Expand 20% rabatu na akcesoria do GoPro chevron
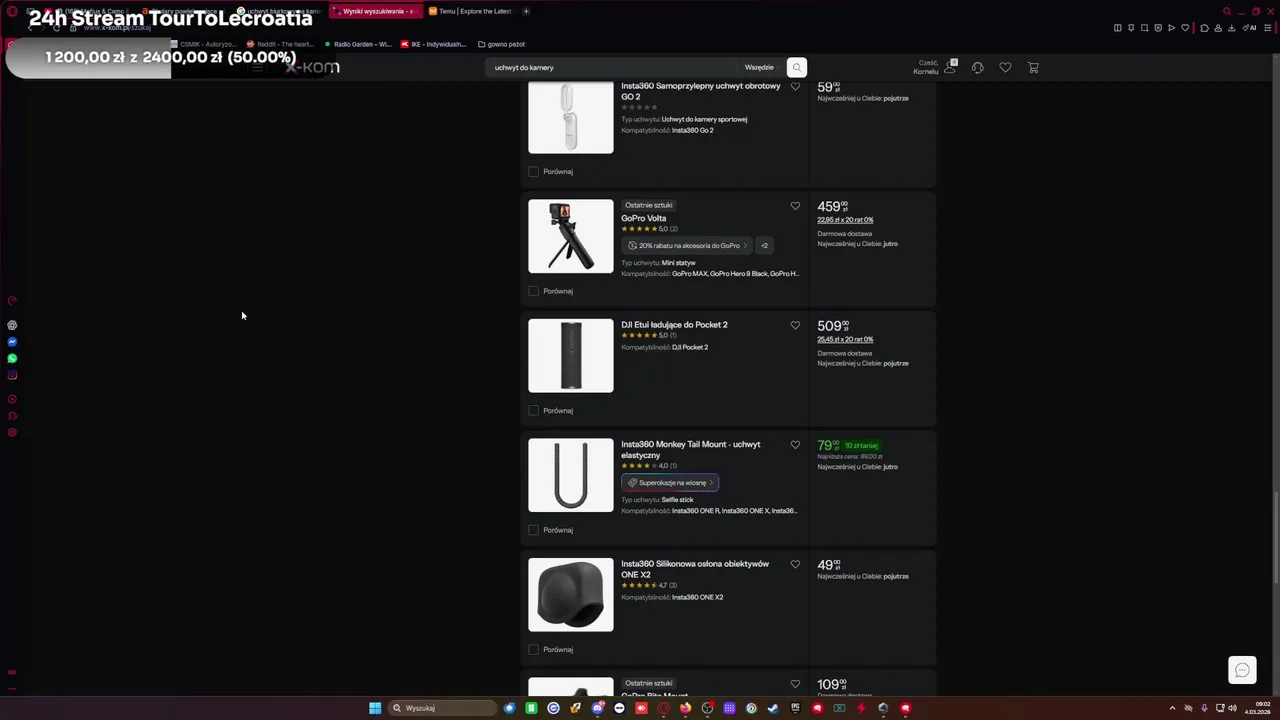Image resolution: width=1280 pixels, height=720 pixels. tap(745, 245)
